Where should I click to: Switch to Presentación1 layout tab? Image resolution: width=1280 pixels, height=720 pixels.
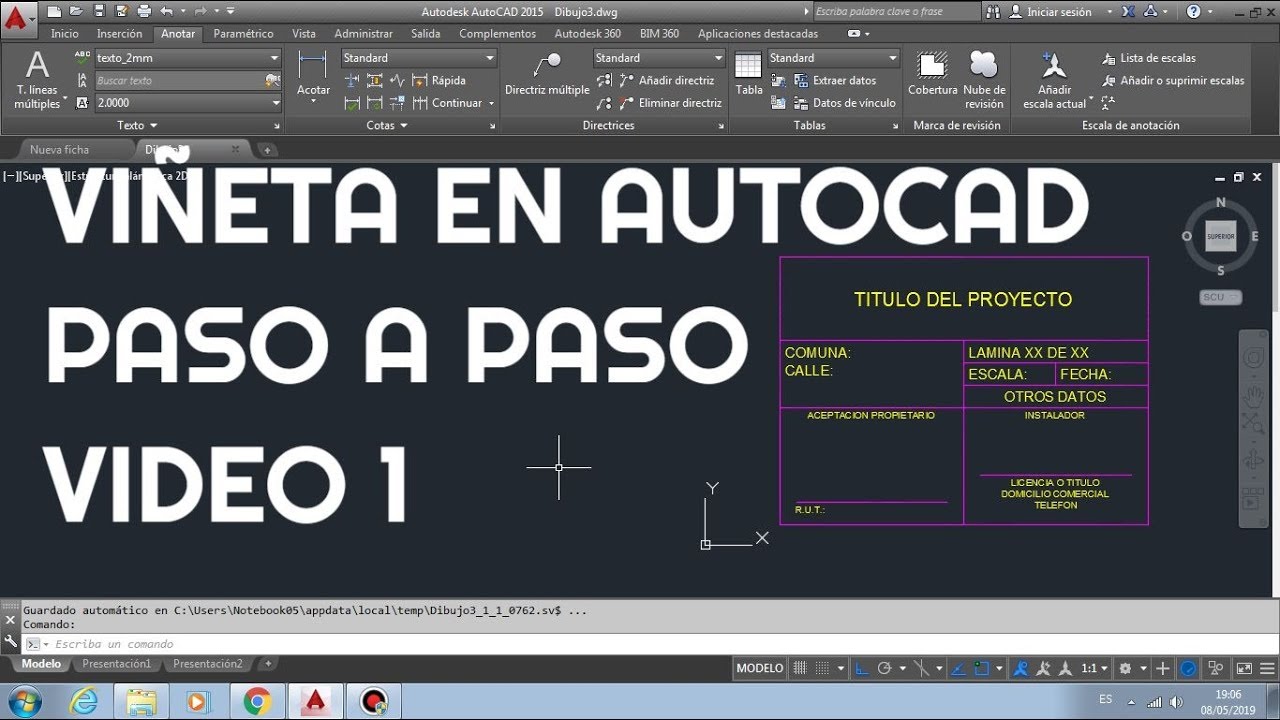(116, 664)
